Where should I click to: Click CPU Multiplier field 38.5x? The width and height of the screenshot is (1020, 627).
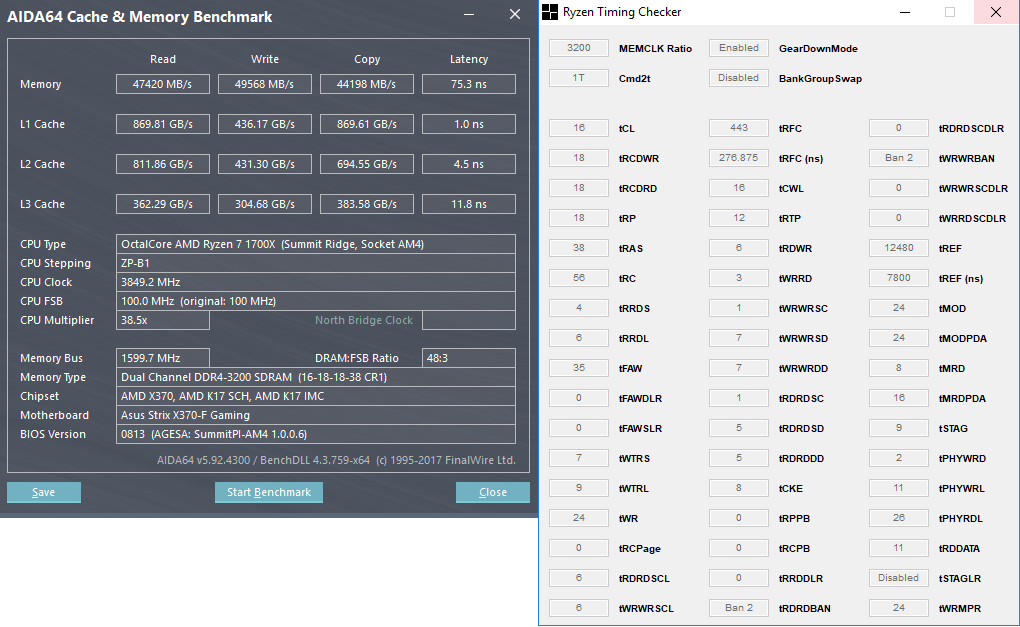[x=163, y=320]
